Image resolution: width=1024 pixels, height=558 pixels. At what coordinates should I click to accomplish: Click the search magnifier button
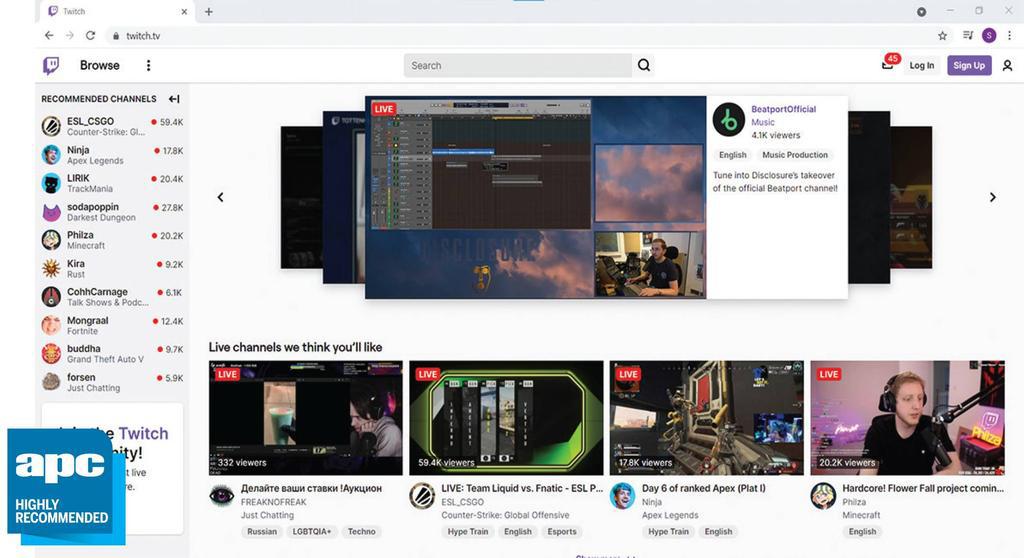[x=644, y=65]
